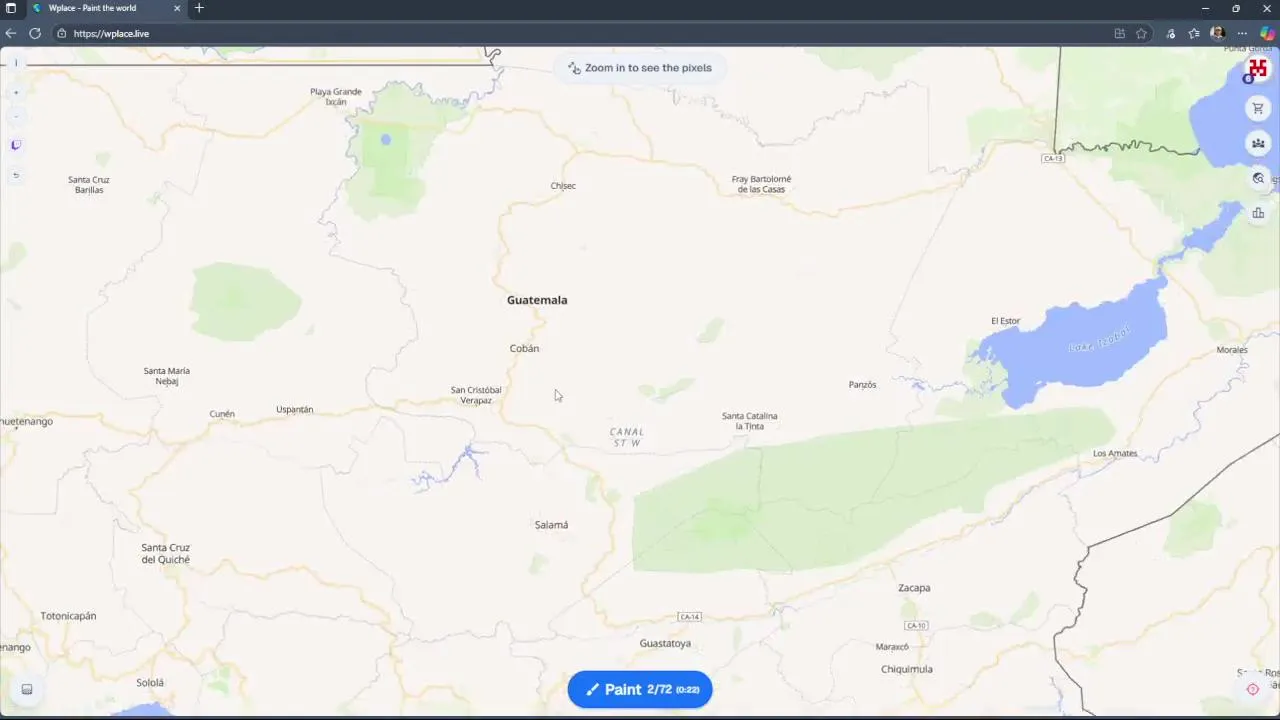Go back with the browser back arrow

(11, 33)
